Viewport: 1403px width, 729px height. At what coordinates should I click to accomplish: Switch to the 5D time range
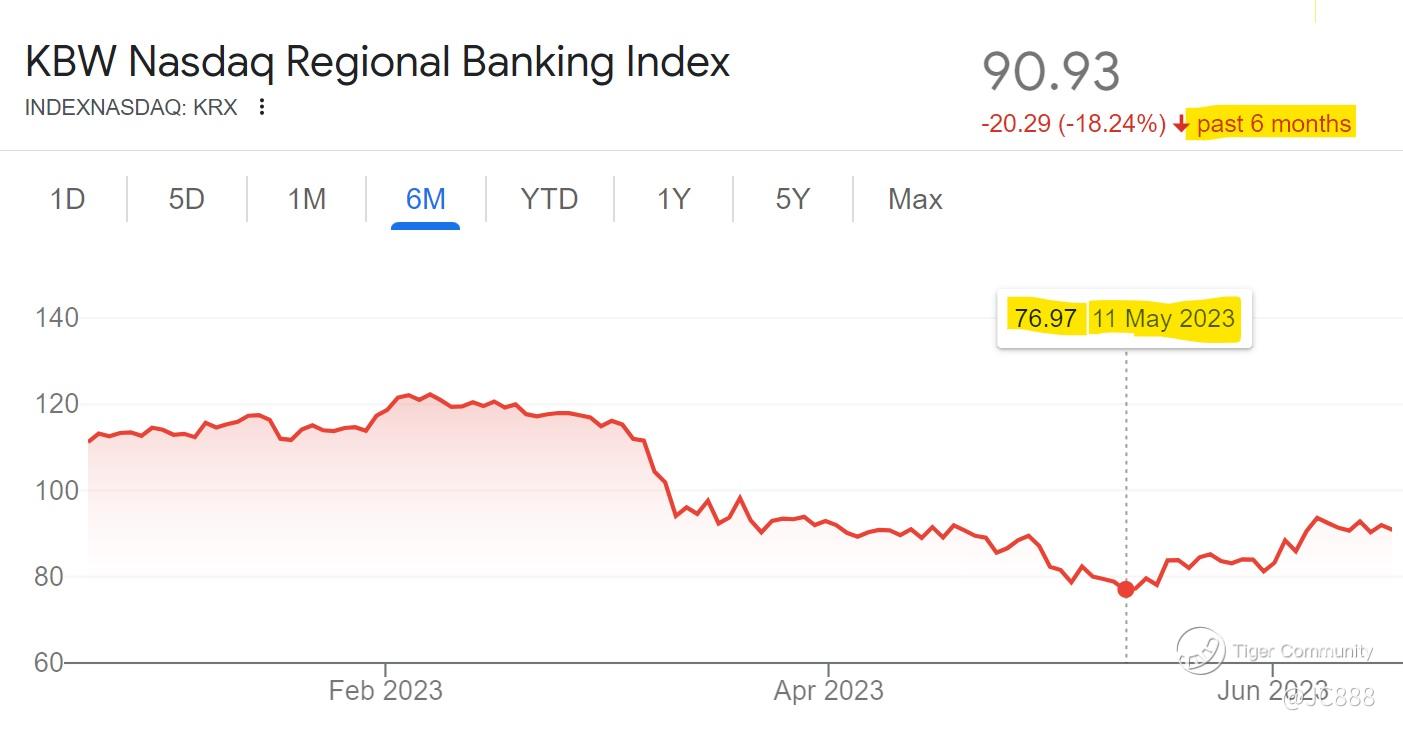[x=186, y=199]
